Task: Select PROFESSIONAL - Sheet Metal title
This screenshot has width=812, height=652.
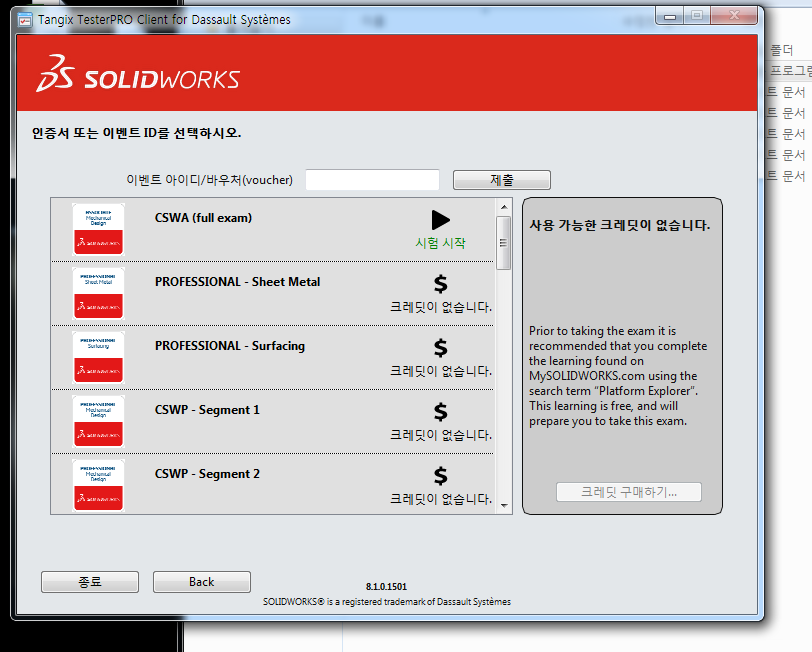Action: click(238, 282)
